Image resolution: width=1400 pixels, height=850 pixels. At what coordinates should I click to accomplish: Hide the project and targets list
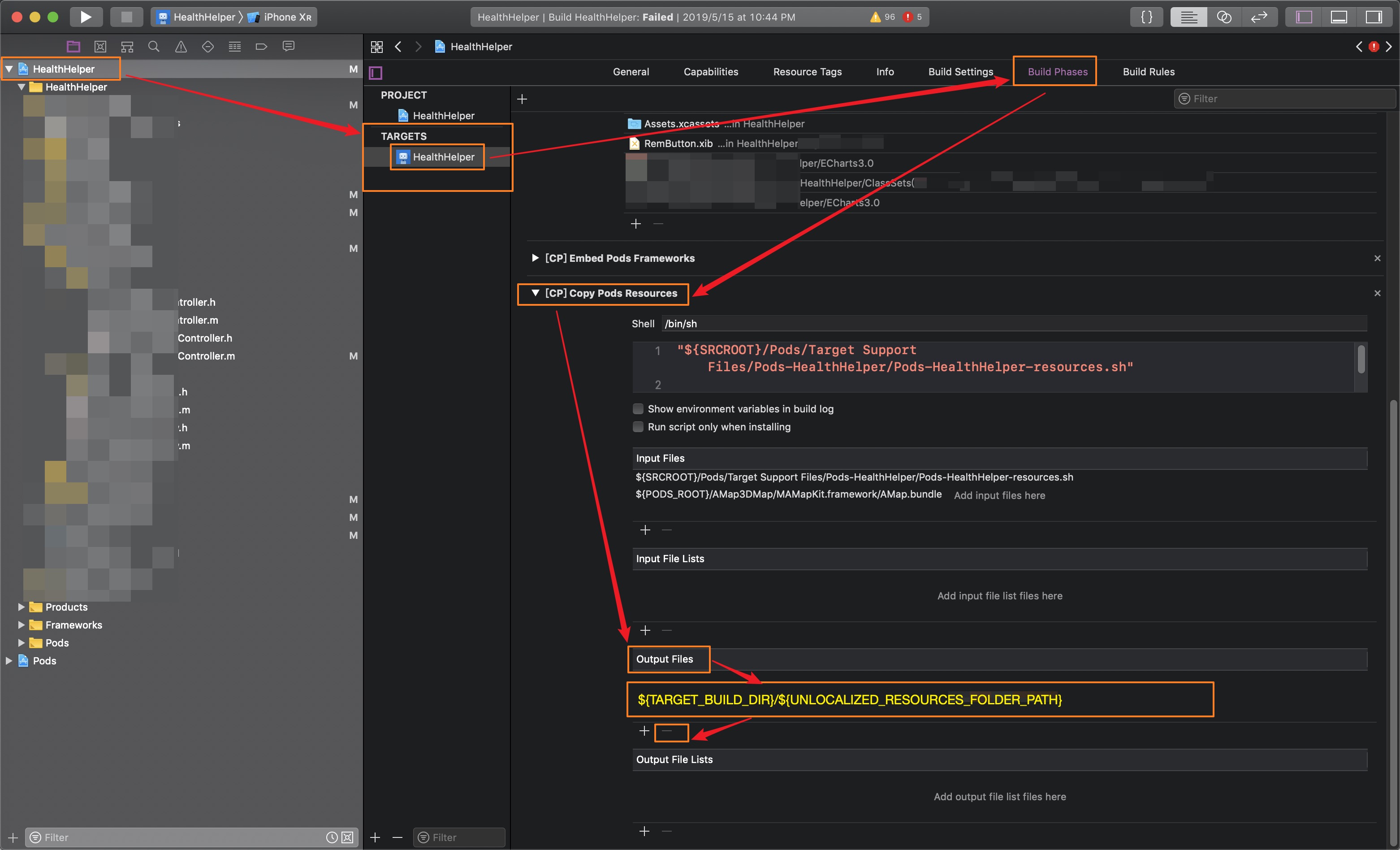coord(376,72)
